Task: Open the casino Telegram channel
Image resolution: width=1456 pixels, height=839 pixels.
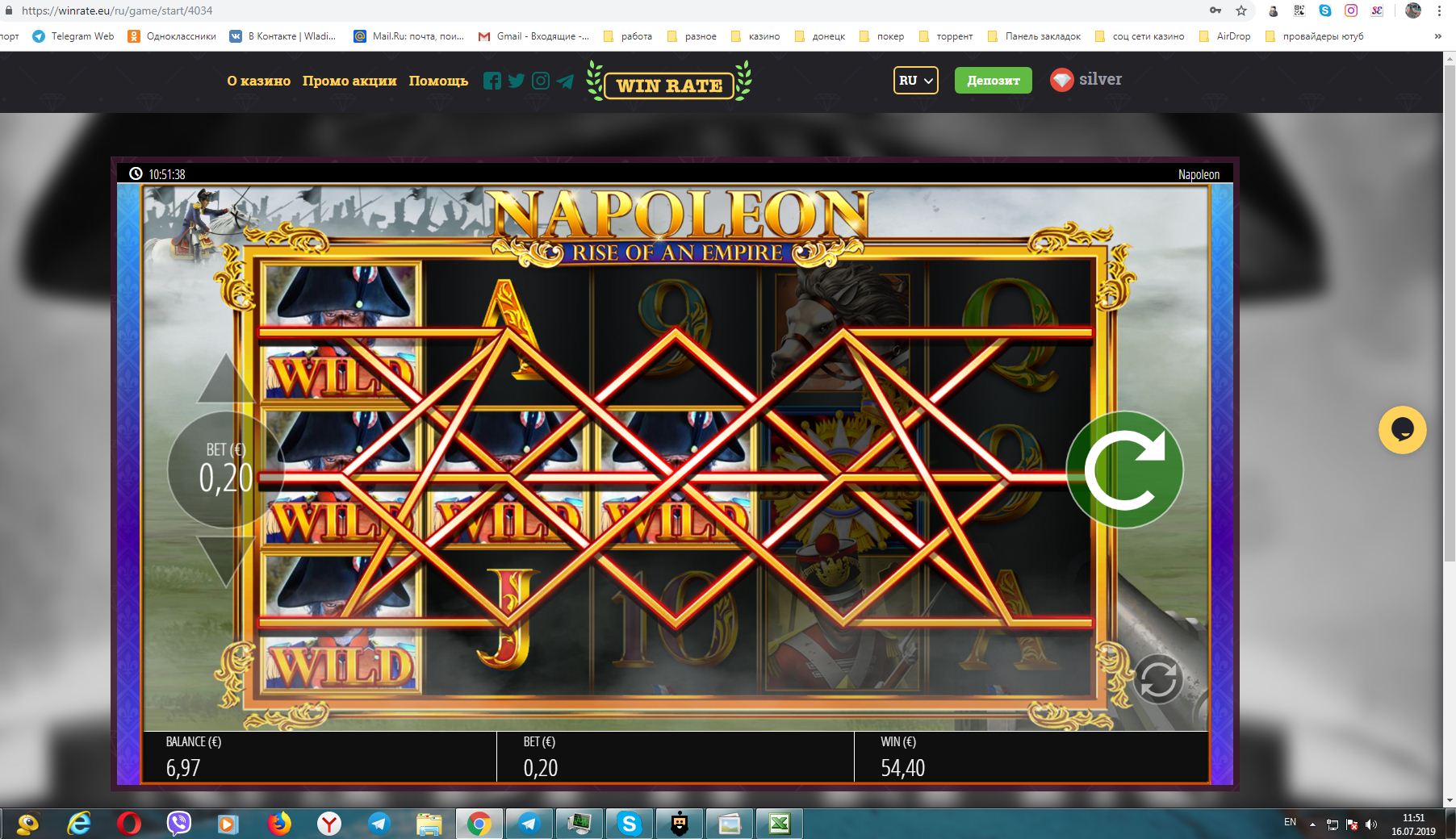Action: pos(565,81)
